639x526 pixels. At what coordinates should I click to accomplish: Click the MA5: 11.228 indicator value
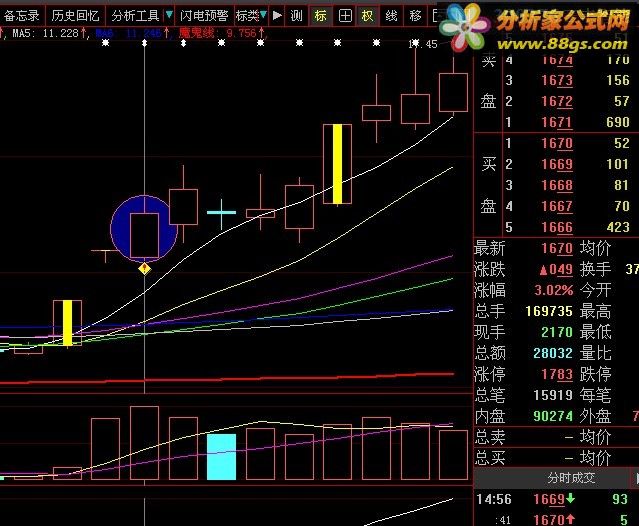click(46, 33)
